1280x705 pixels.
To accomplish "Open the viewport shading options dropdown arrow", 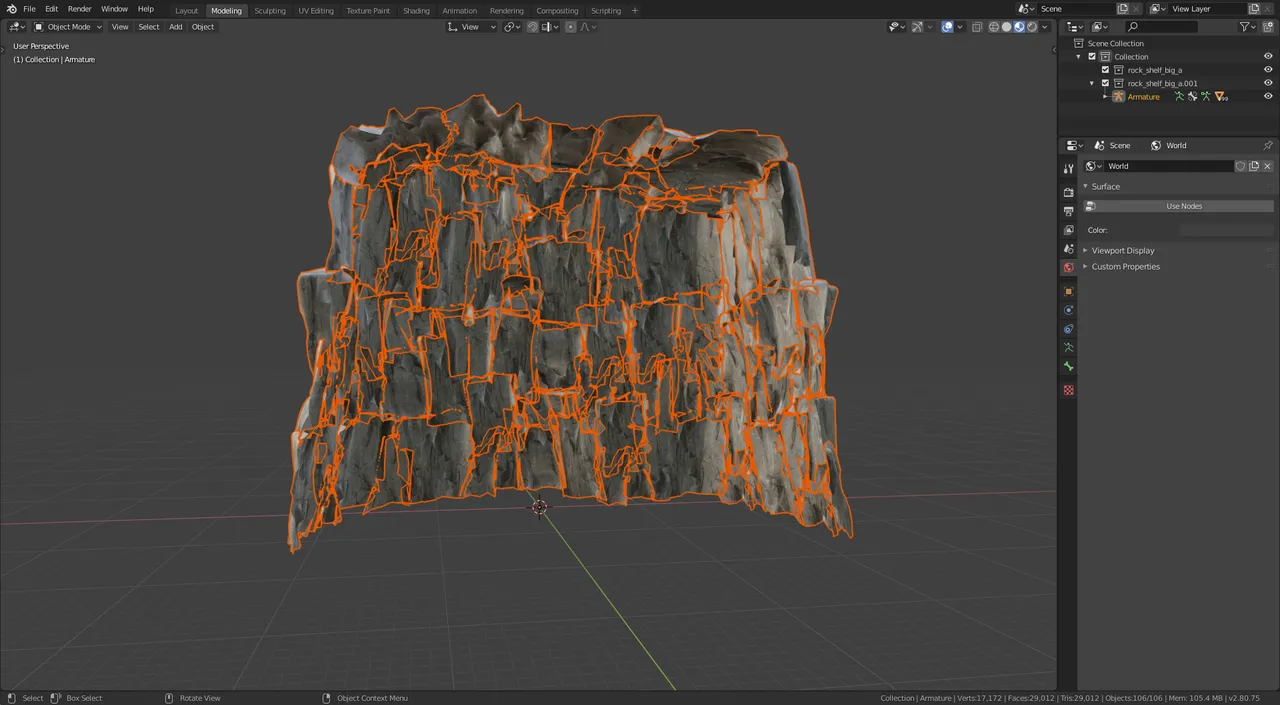I will [1046, 27].
